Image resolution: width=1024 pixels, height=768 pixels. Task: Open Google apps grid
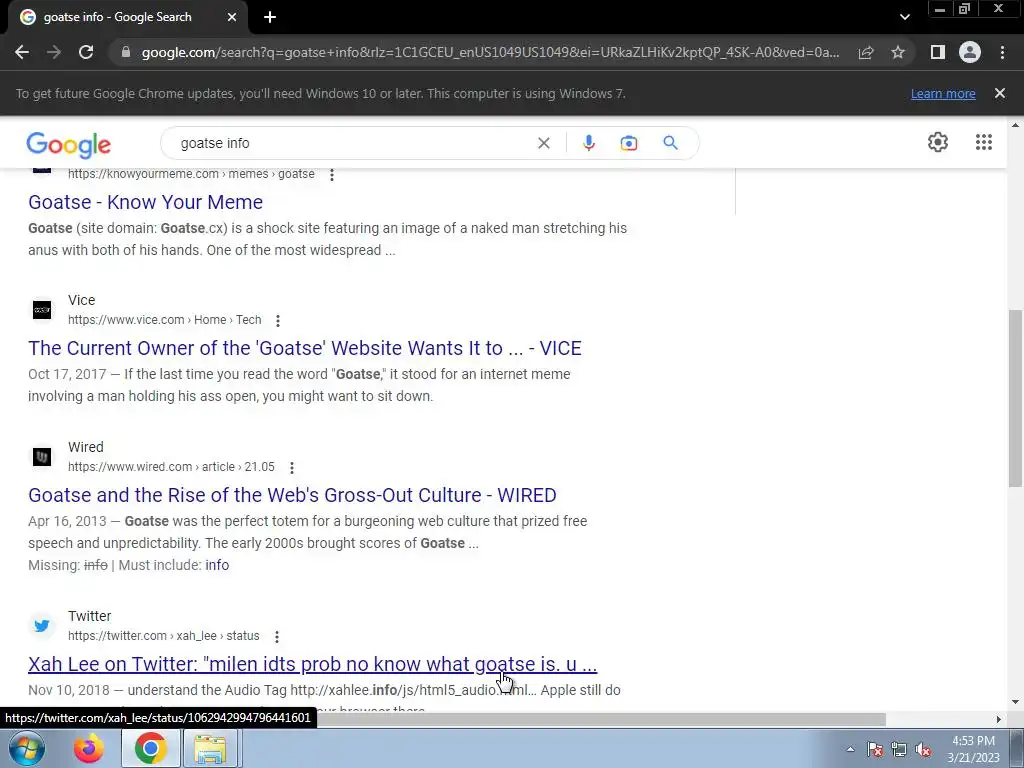tap(984, 142)
